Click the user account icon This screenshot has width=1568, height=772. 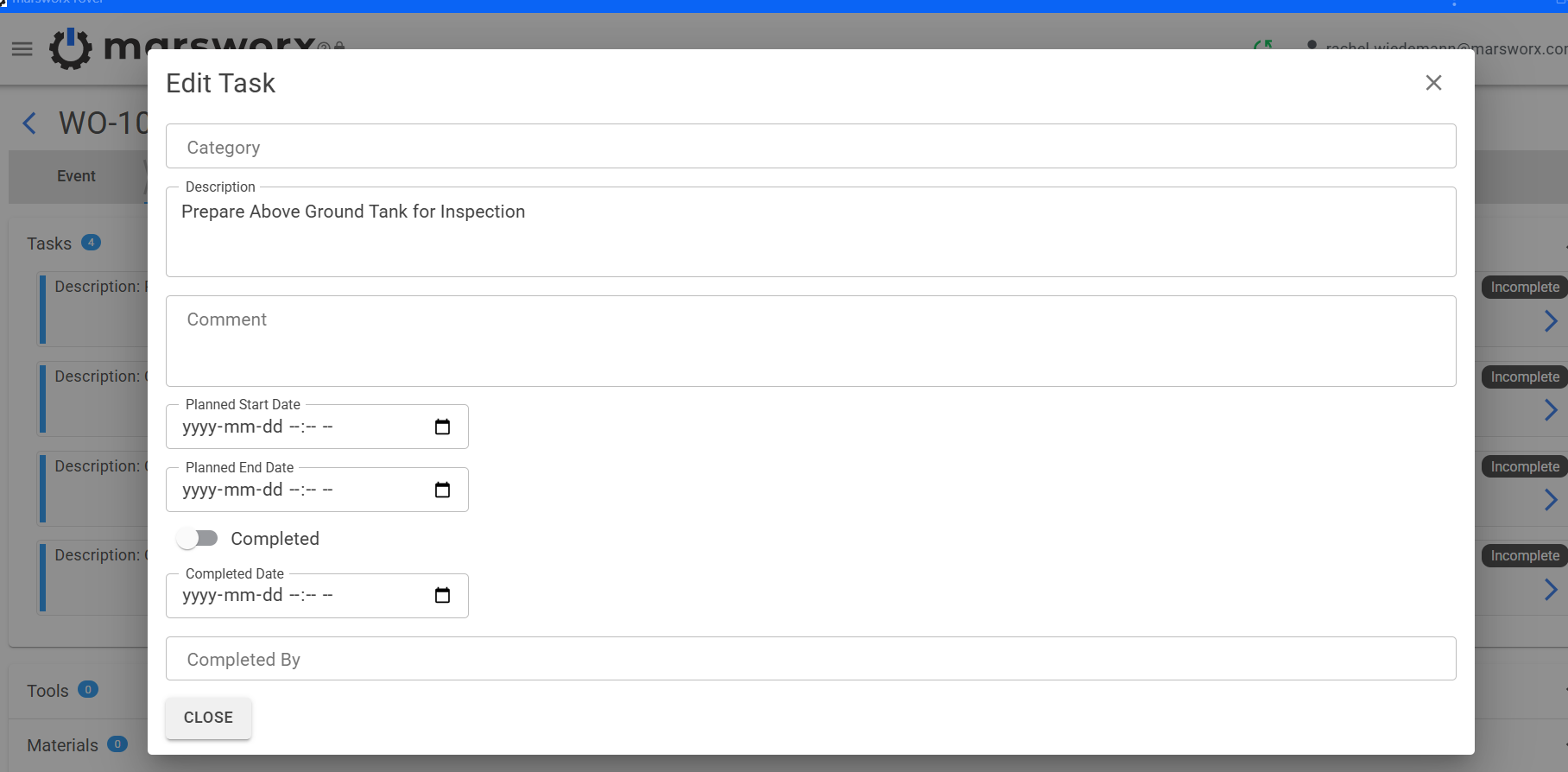(1312, 45)
